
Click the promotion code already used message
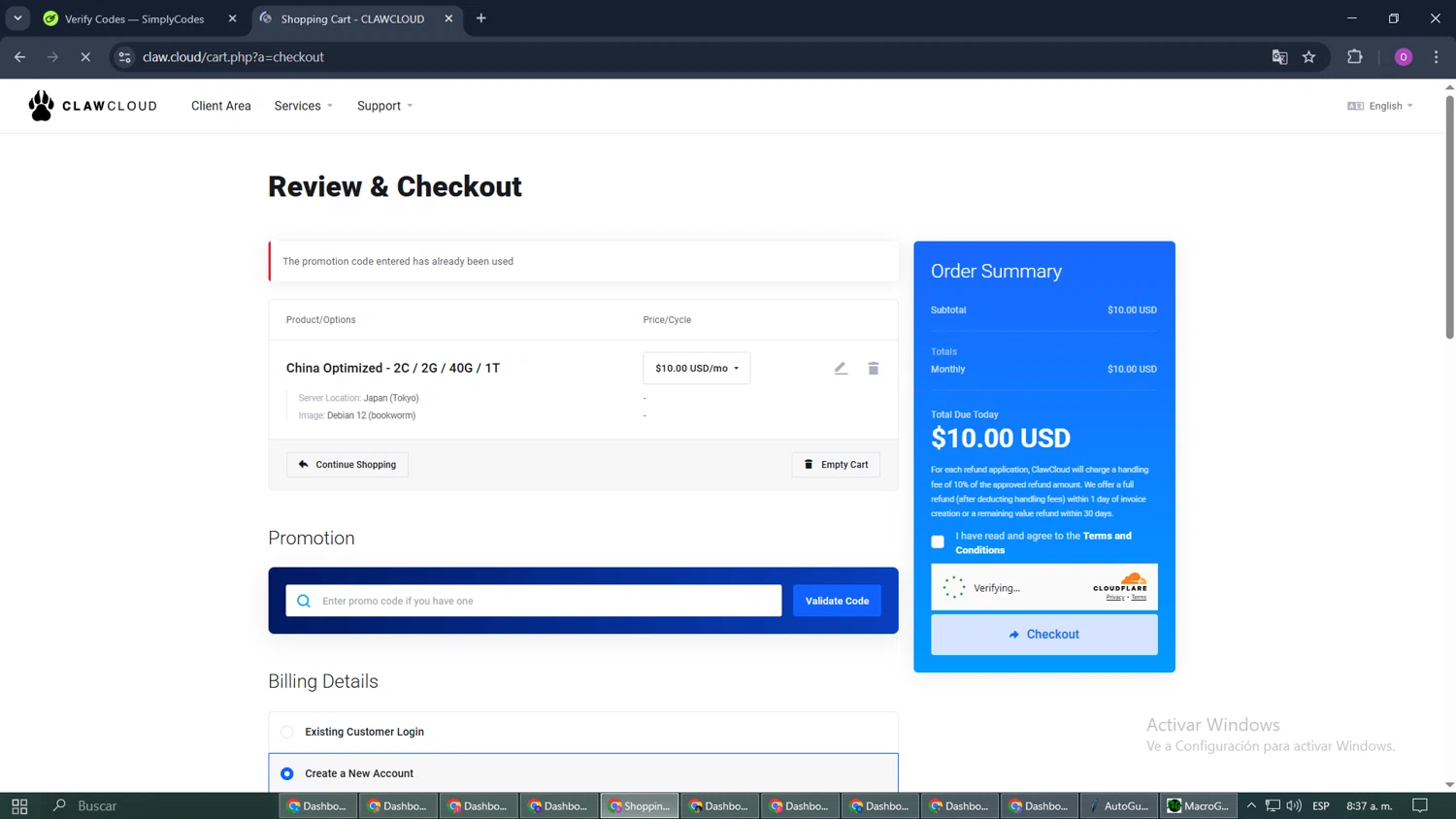click(x=398, y=262)
